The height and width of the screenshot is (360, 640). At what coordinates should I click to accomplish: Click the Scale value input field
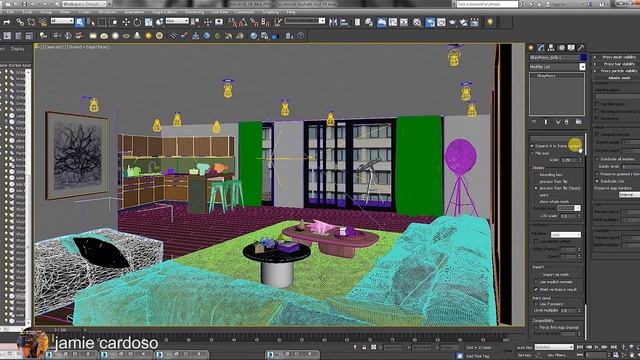pyautogui.click(x=568, y=160)
